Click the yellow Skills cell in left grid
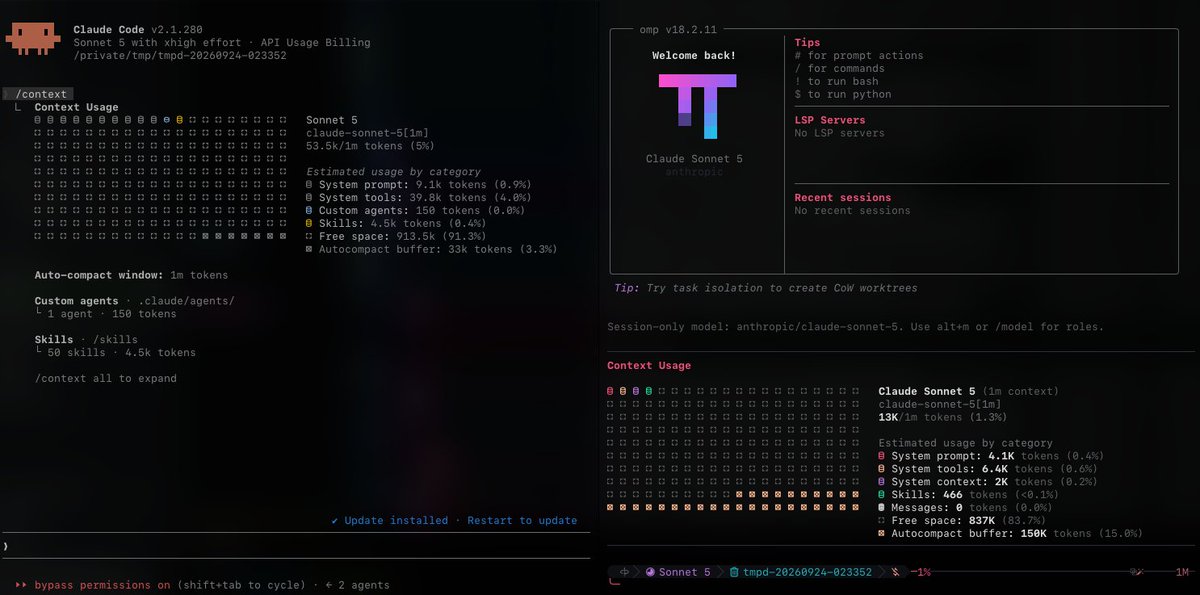Viewport: 1200px width, 595px height. [180, 120]
